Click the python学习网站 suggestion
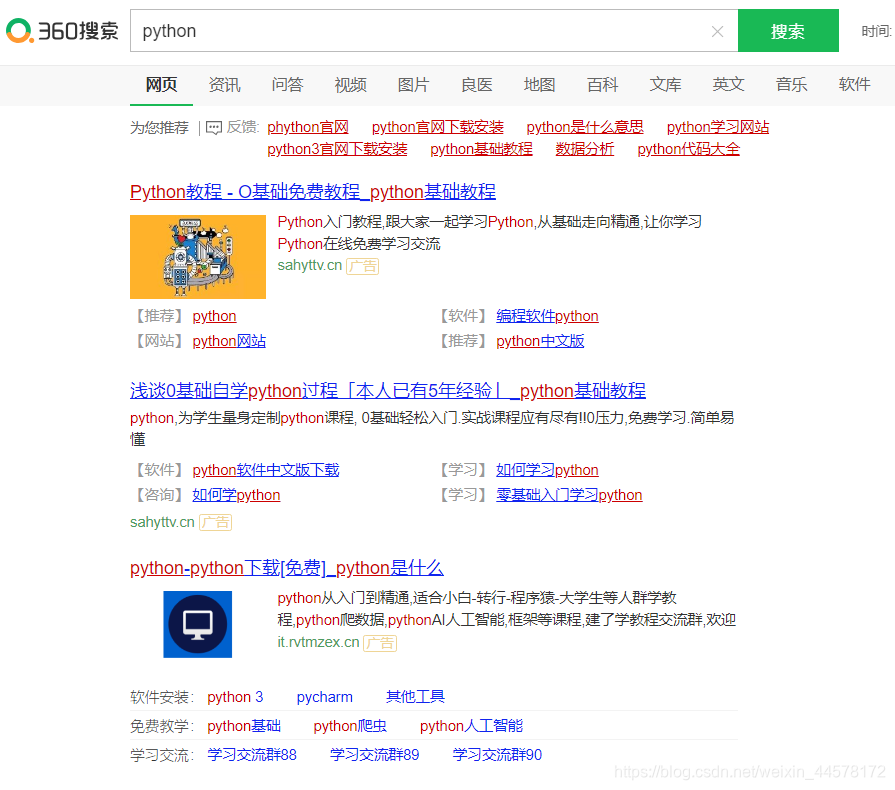The width and height of the screenshot is (895, 790). 718,127
